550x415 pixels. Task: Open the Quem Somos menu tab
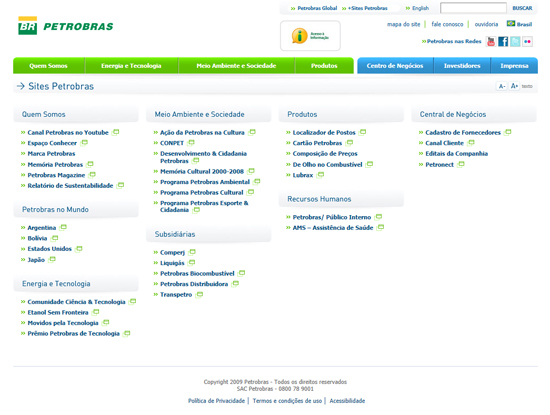click(48, 66)
